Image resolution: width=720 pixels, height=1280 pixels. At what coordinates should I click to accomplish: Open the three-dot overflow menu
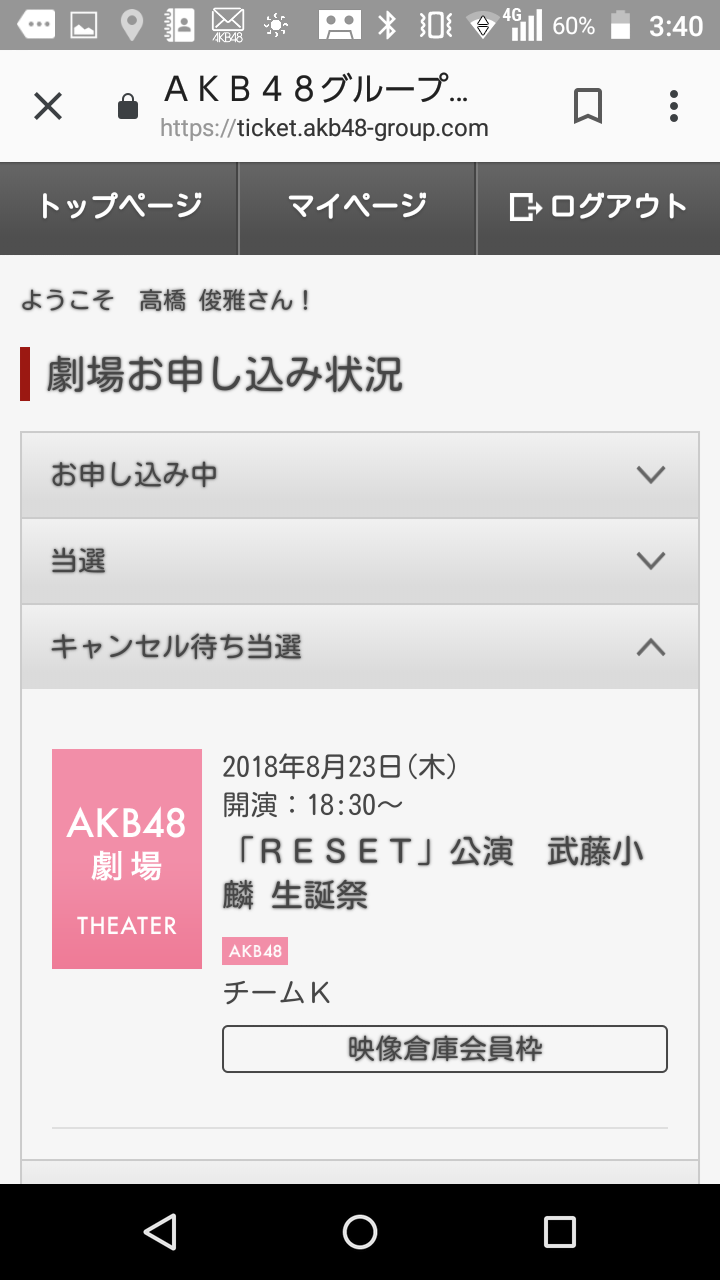674,106
